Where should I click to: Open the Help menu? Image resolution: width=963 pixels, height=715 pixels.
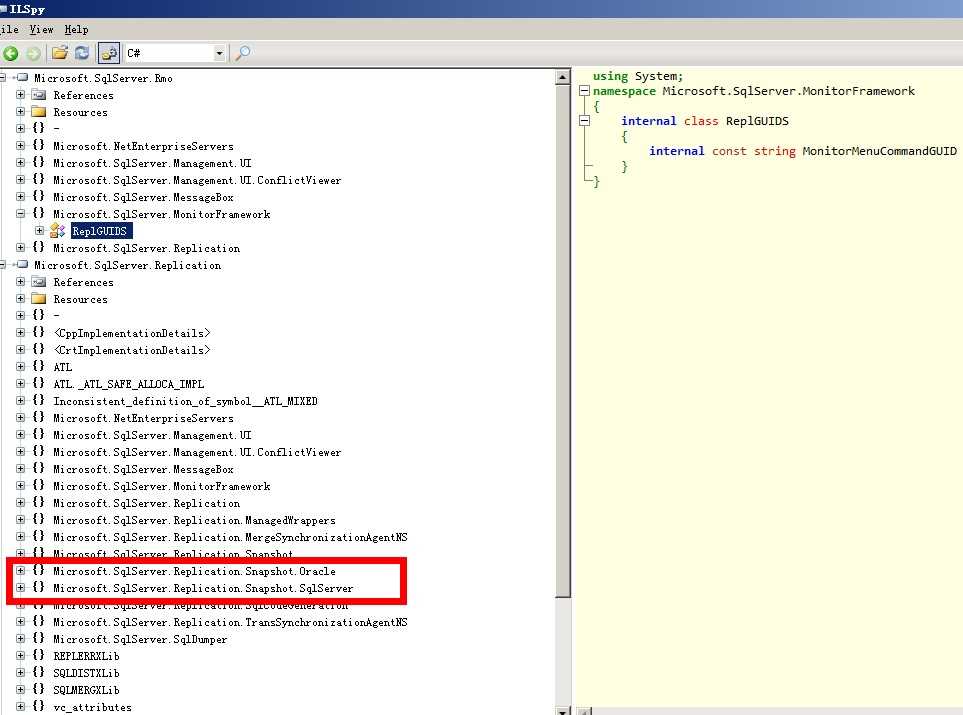(76, 29)
